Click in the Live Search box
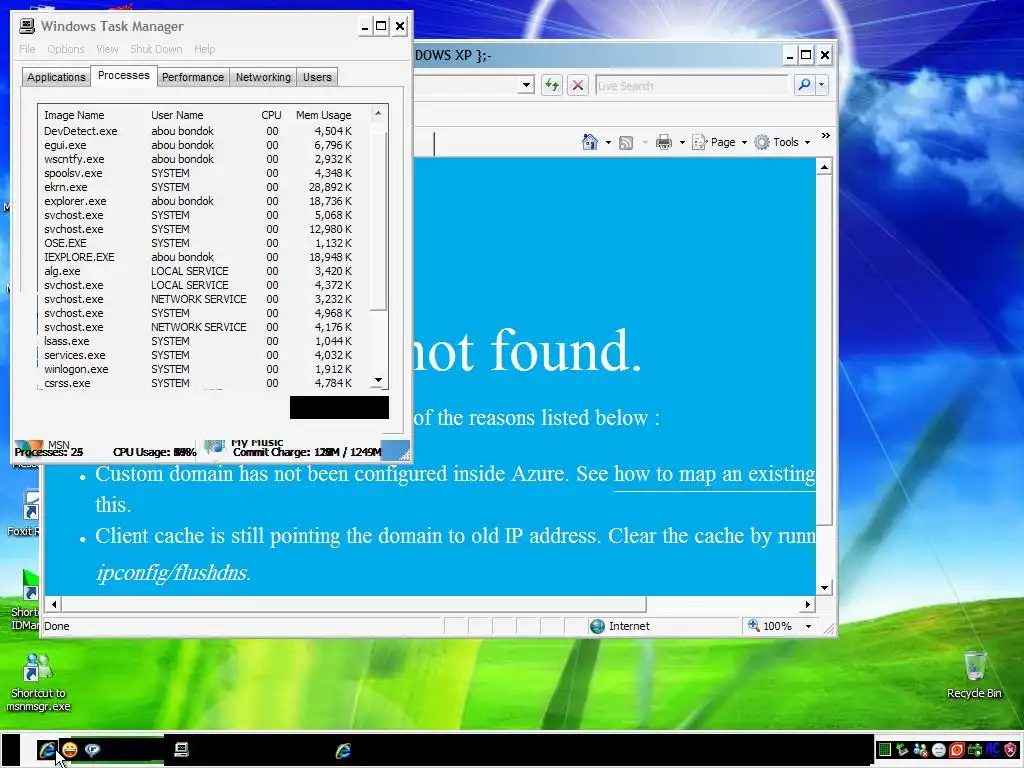 (692, 86)
